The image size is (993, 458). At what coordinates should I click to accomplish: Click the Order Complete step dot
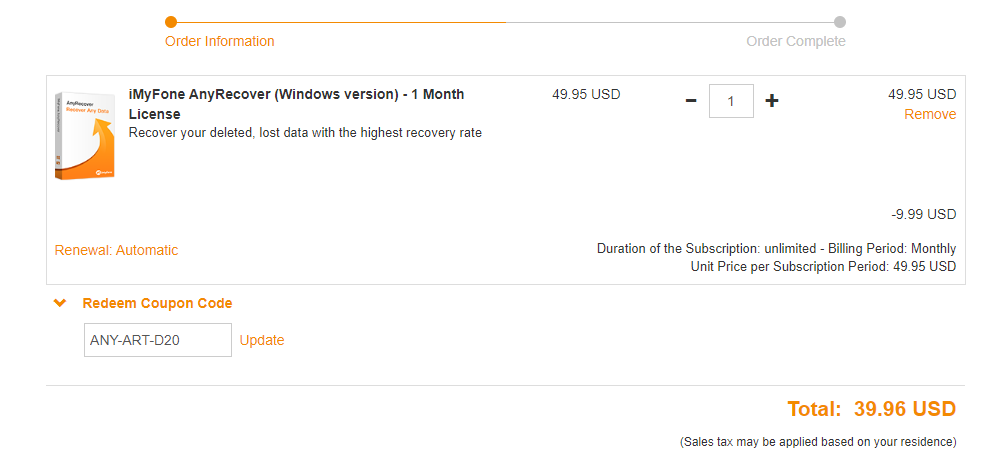click(840, 22)
